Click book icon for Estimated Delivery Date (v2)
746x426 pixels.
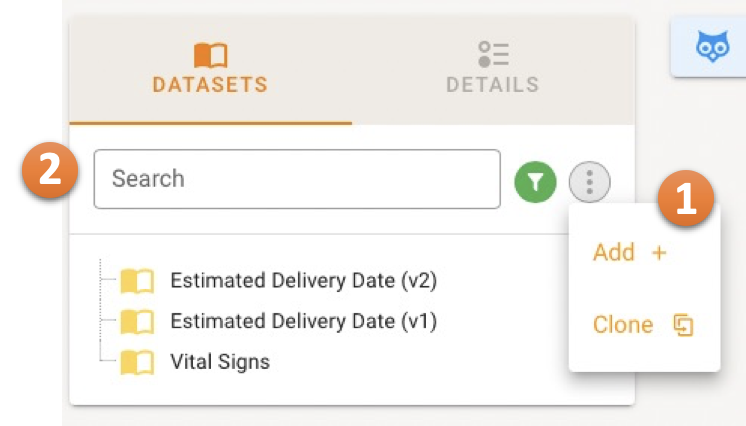click(x=137, y=281)
